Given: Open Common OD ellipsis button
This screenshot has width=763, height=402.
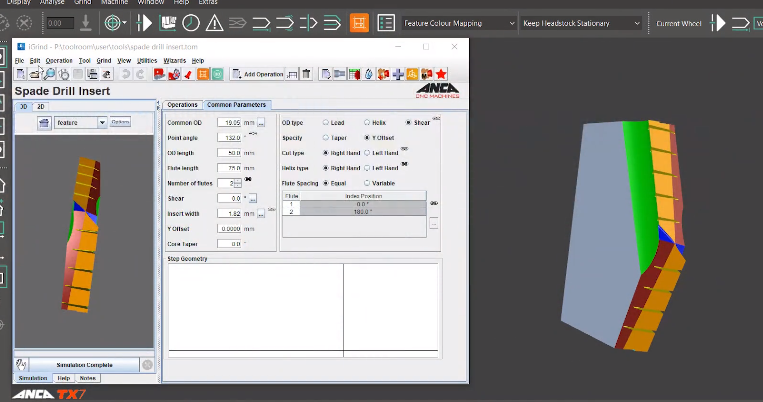Looking at the screenshot, I should [x=261, y=123].
